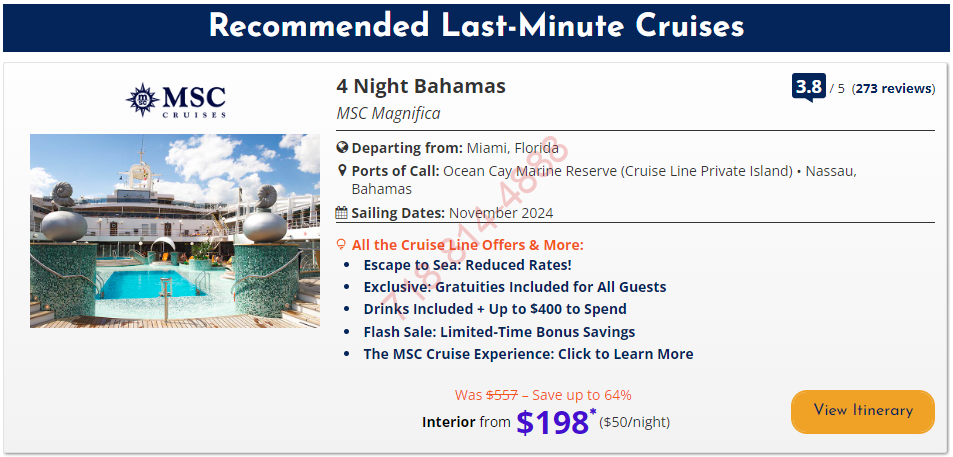Image resolution: width=953 pixels, height=457 pixels.
Task: Click the globe icon beside Departing from
Action: 342,148
